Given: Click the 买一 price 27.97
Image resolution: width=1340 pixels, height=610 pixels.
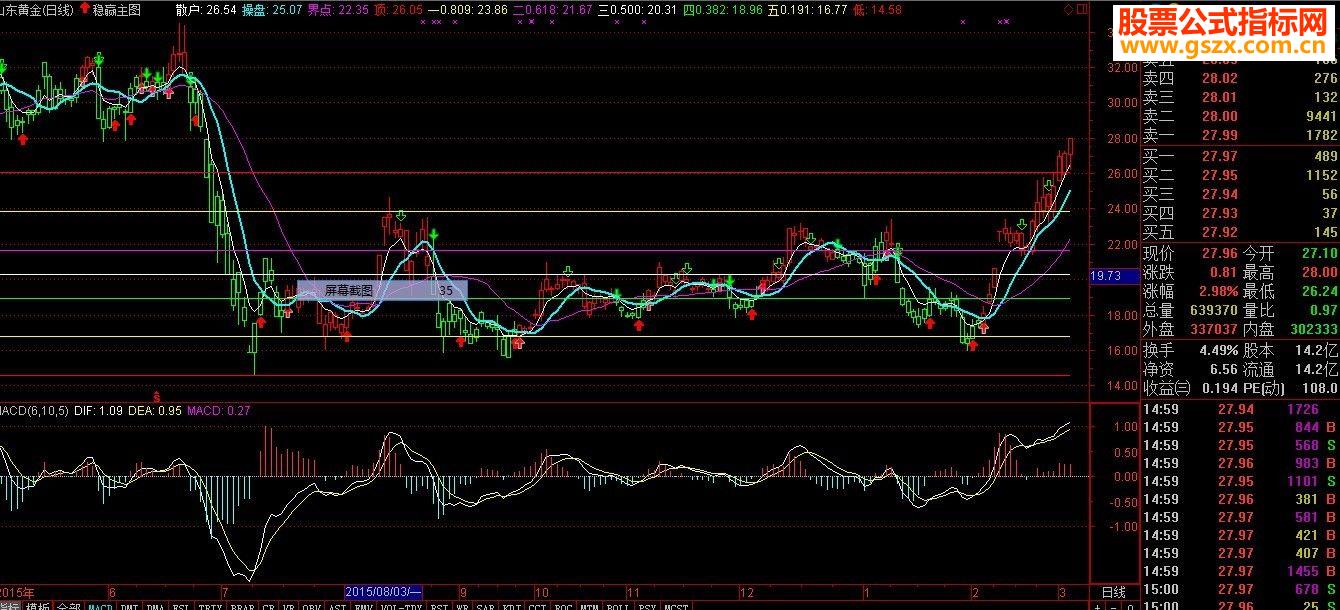Looking at the screenshot, I should pos(1220,156).
